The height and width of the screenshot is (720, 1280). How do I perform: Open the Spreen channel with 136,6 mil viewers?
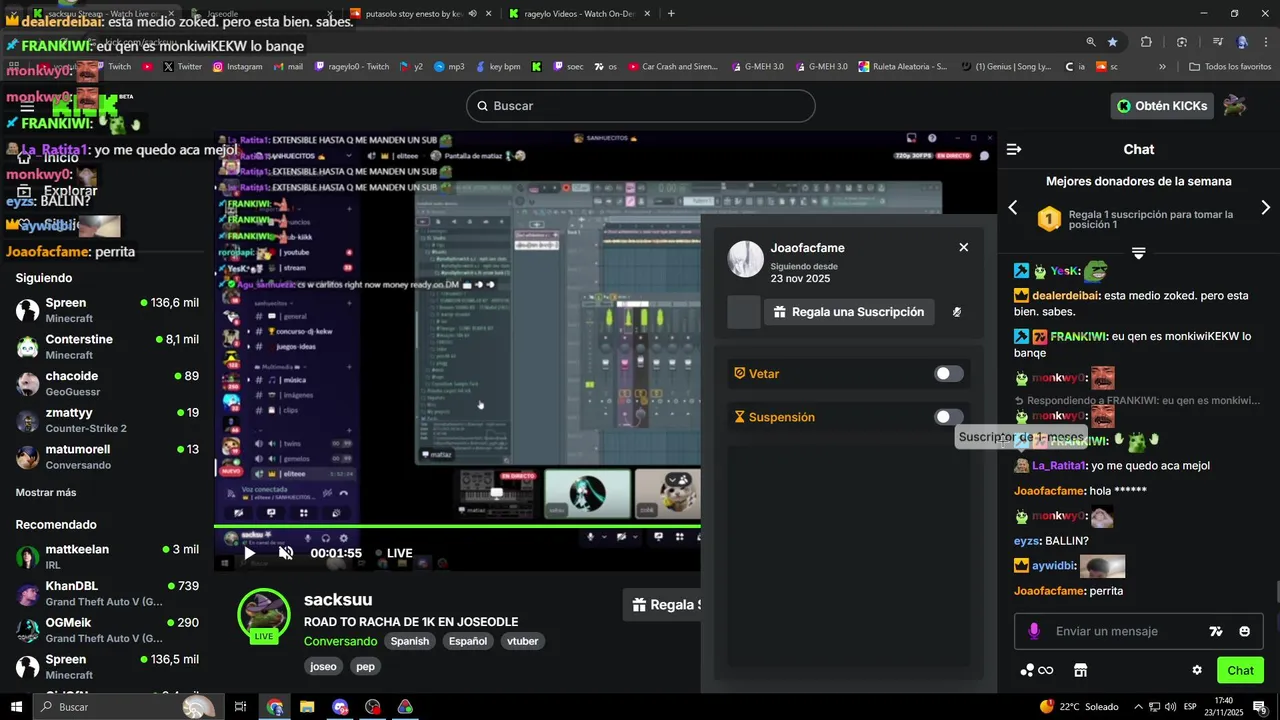tap(107, 310)
